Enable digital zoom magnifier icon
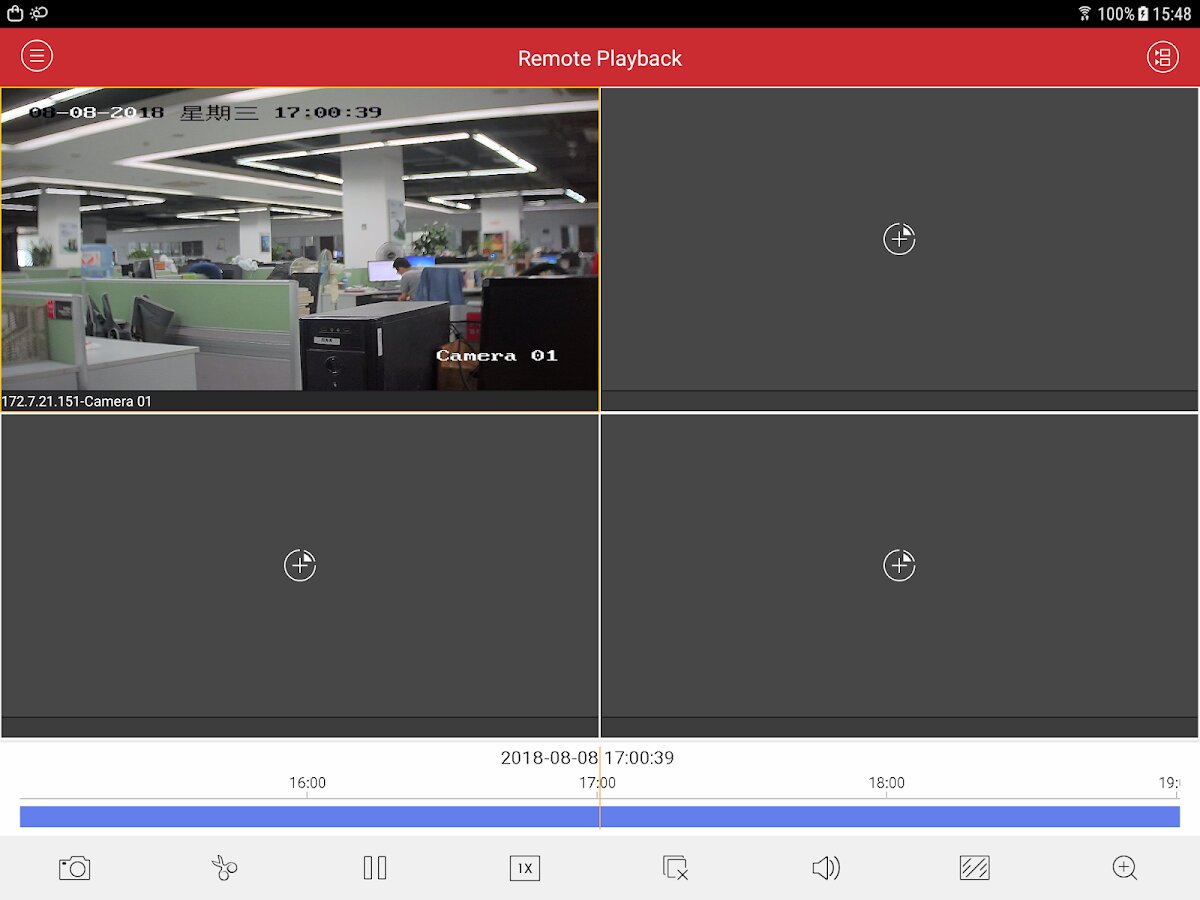 (1125, 868)
